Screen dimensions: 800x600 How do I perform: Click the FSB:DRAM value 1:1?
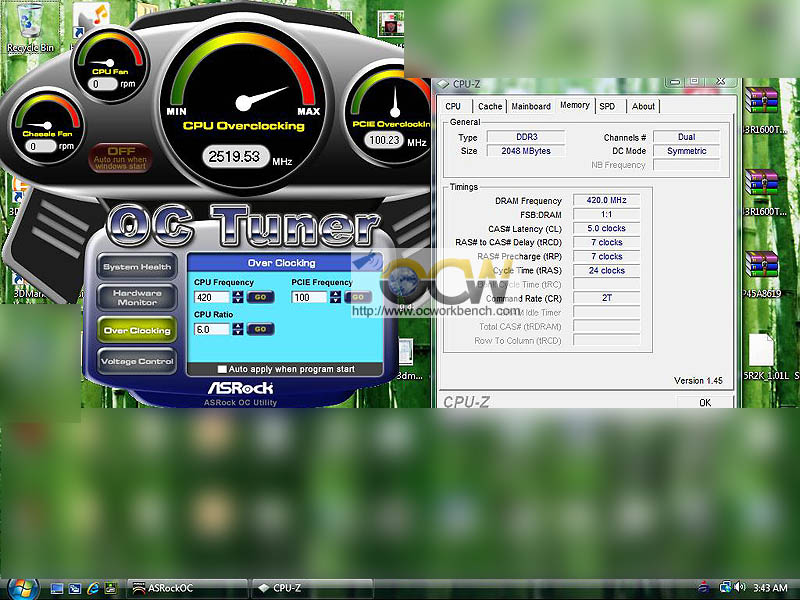[x=606, y=214]
